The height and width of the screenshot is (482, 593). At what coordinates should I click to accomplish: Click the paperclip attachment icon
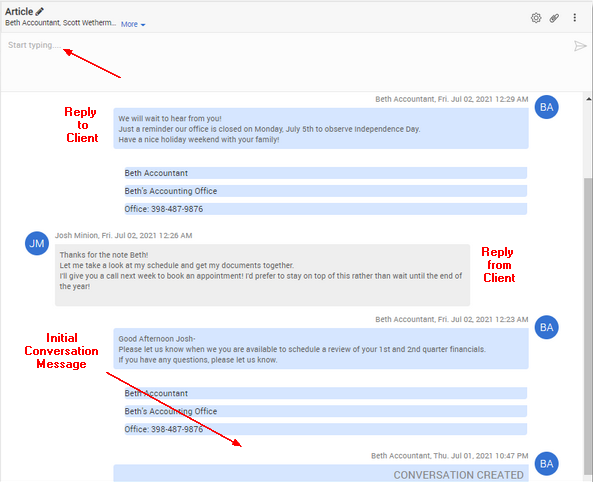(x=554, y=18)
